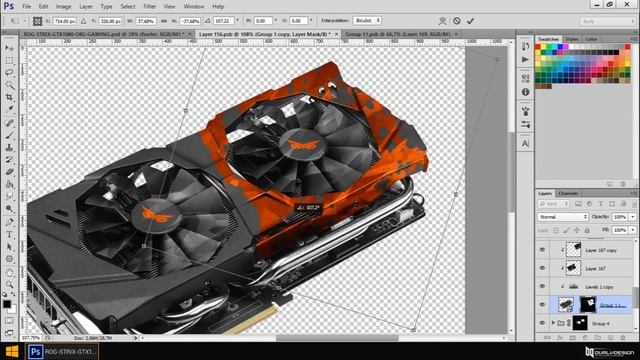Open the Fill dropdown arrow
The height and width of the screenshot is (360, 640).
633,230
